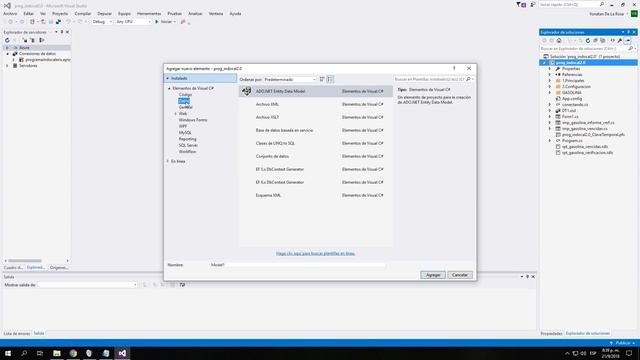Open the Compilar menu

[x=83, y=13]
